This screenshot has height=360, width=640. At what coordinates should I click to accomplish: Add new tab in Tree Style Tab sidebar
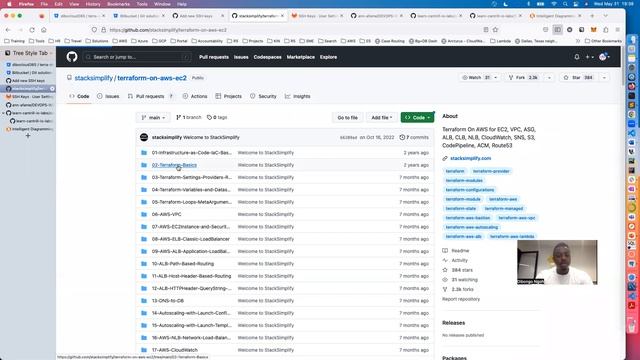tap(28, 136)
